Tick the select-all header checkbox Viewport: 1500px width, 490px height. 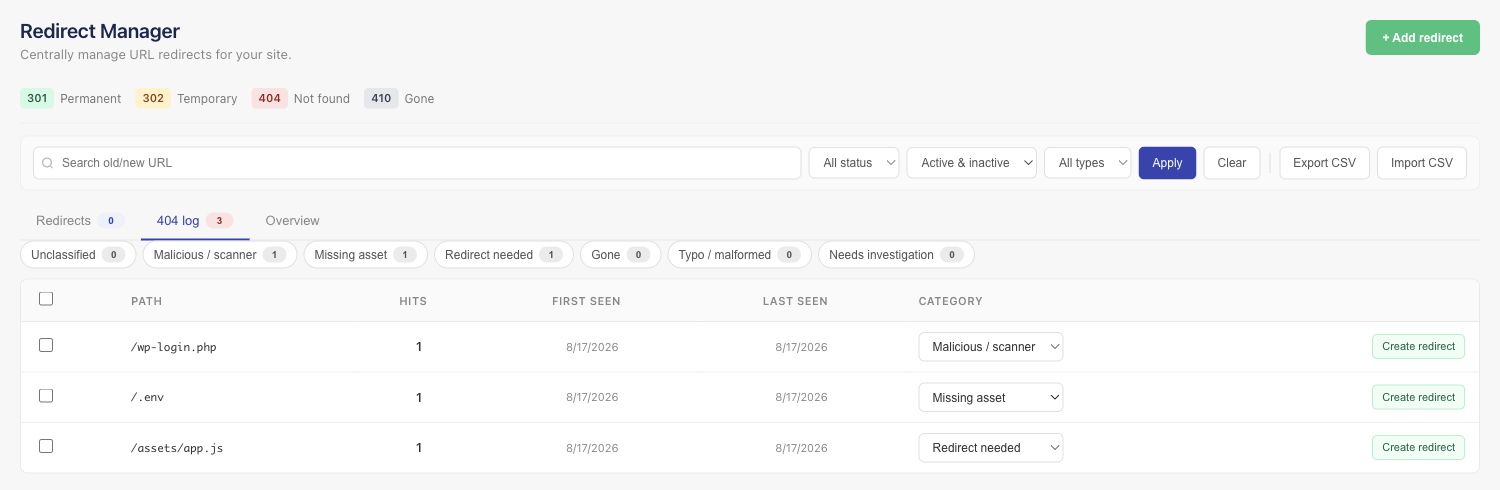46,299
